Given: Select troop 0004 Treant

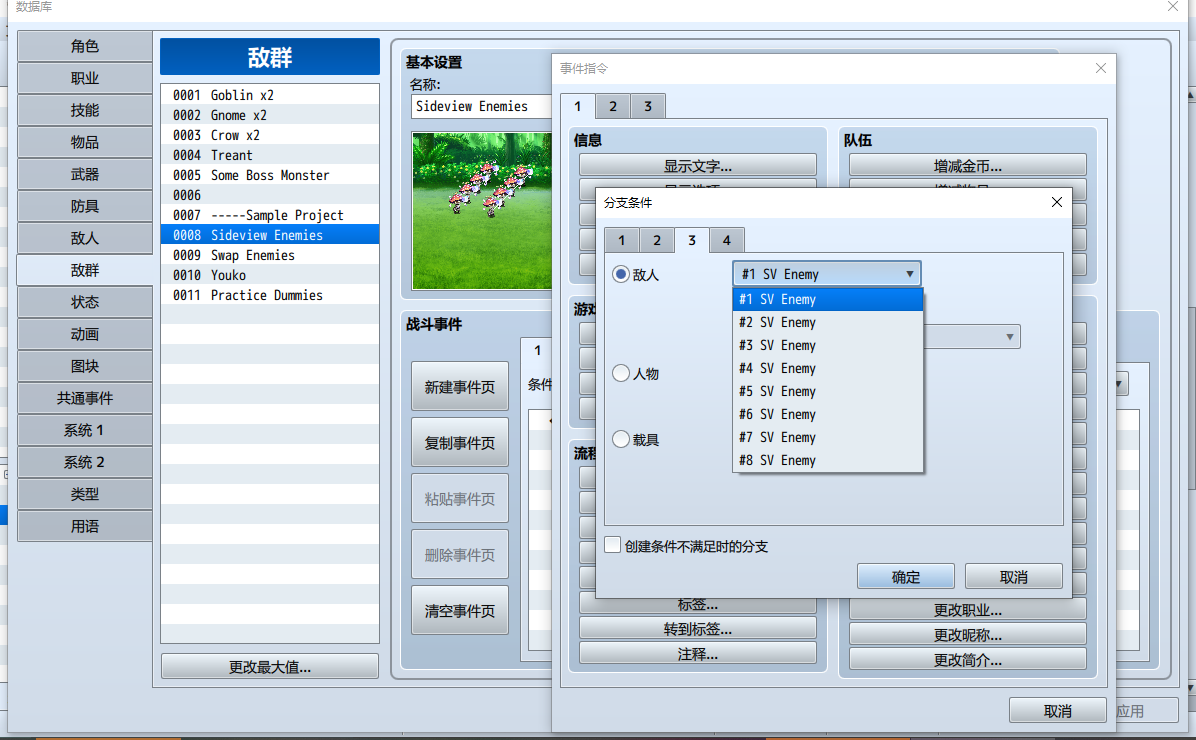Looking at the screenshot, I should [270, 155].
